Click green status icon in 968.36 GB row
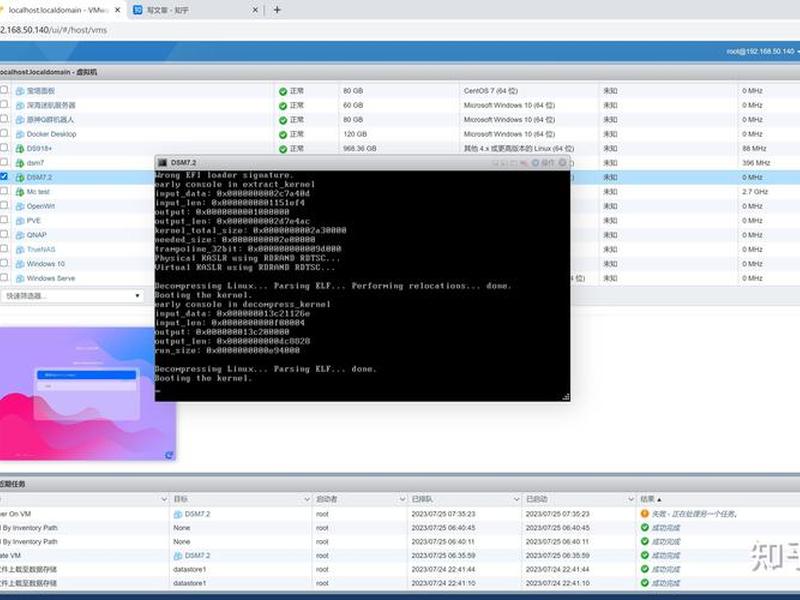This screenshot has height=600, width=800. pos(283,149)
